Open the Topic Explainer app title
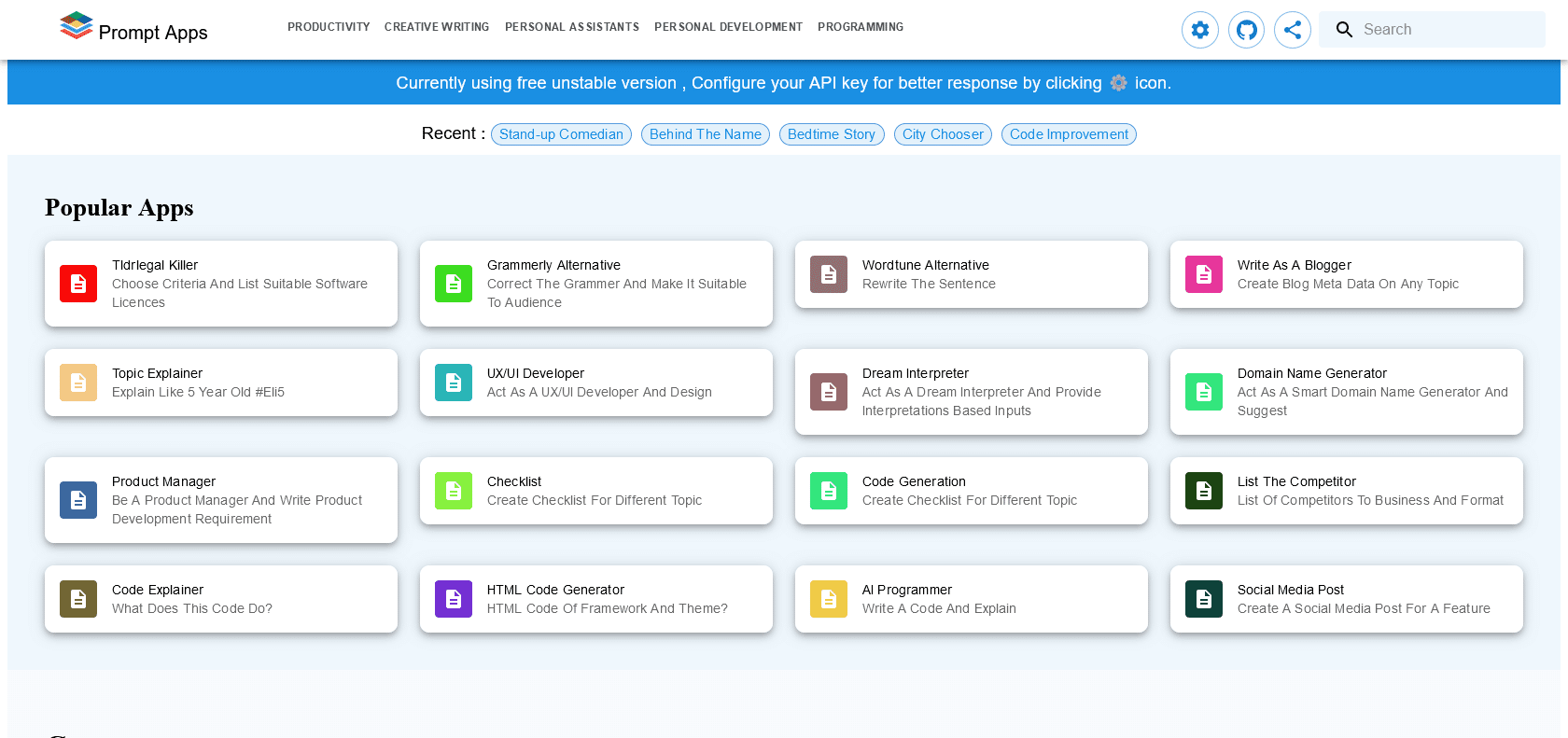This screenshot has width=1568, height=738. [x=157, y=373]
